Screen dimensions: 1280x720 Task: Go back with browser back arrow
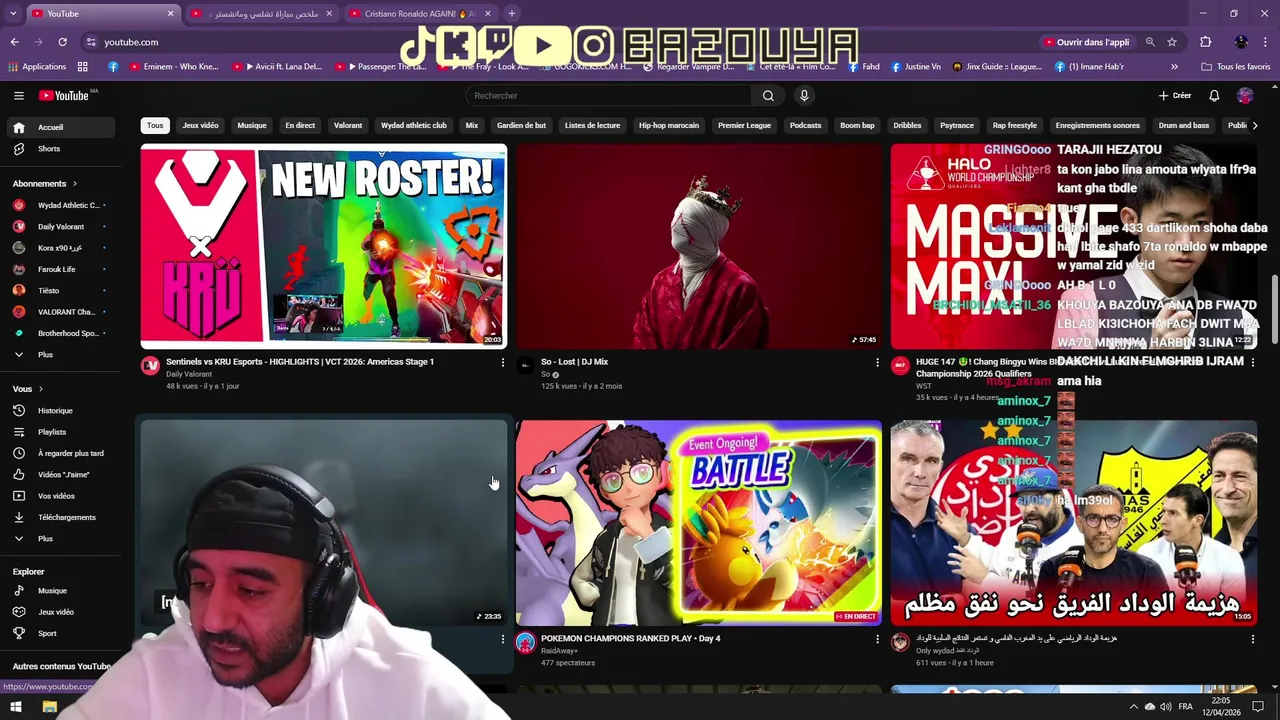click(x=14, y=42)
